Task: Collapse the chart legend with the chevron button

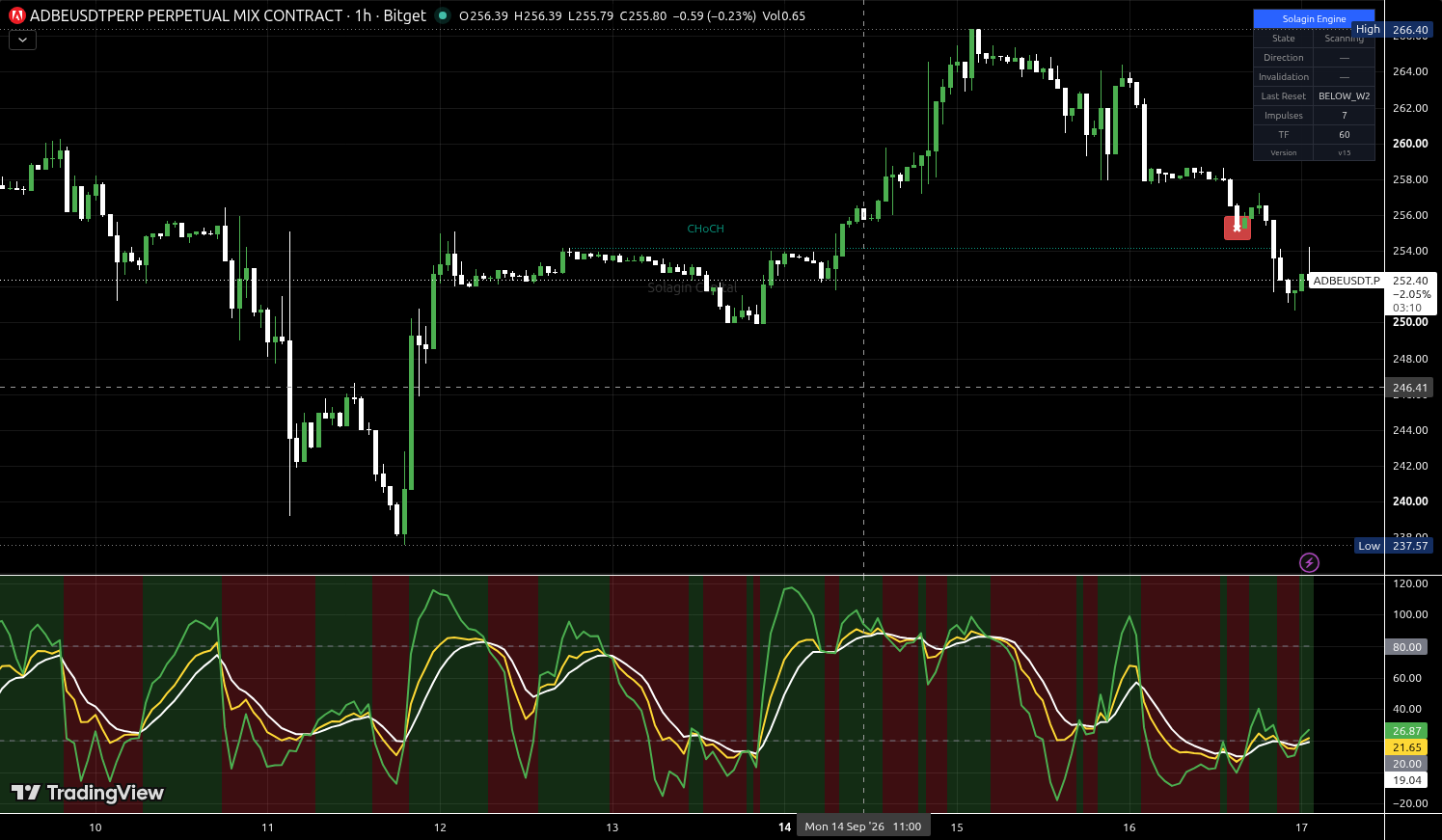Action: coord(22,41)
